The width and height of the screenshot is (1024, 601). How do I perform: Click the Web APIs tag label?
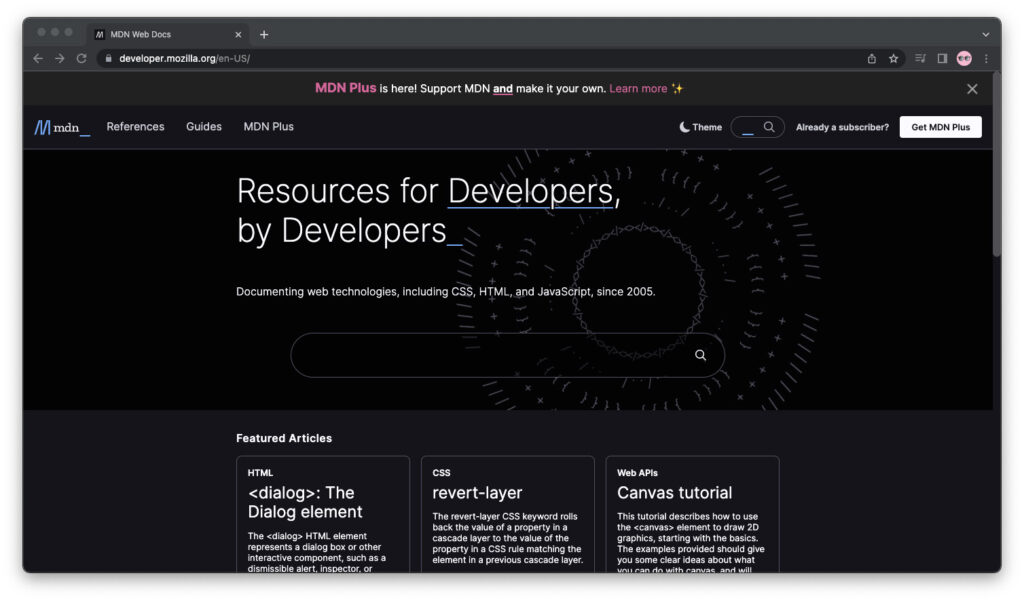637,473
